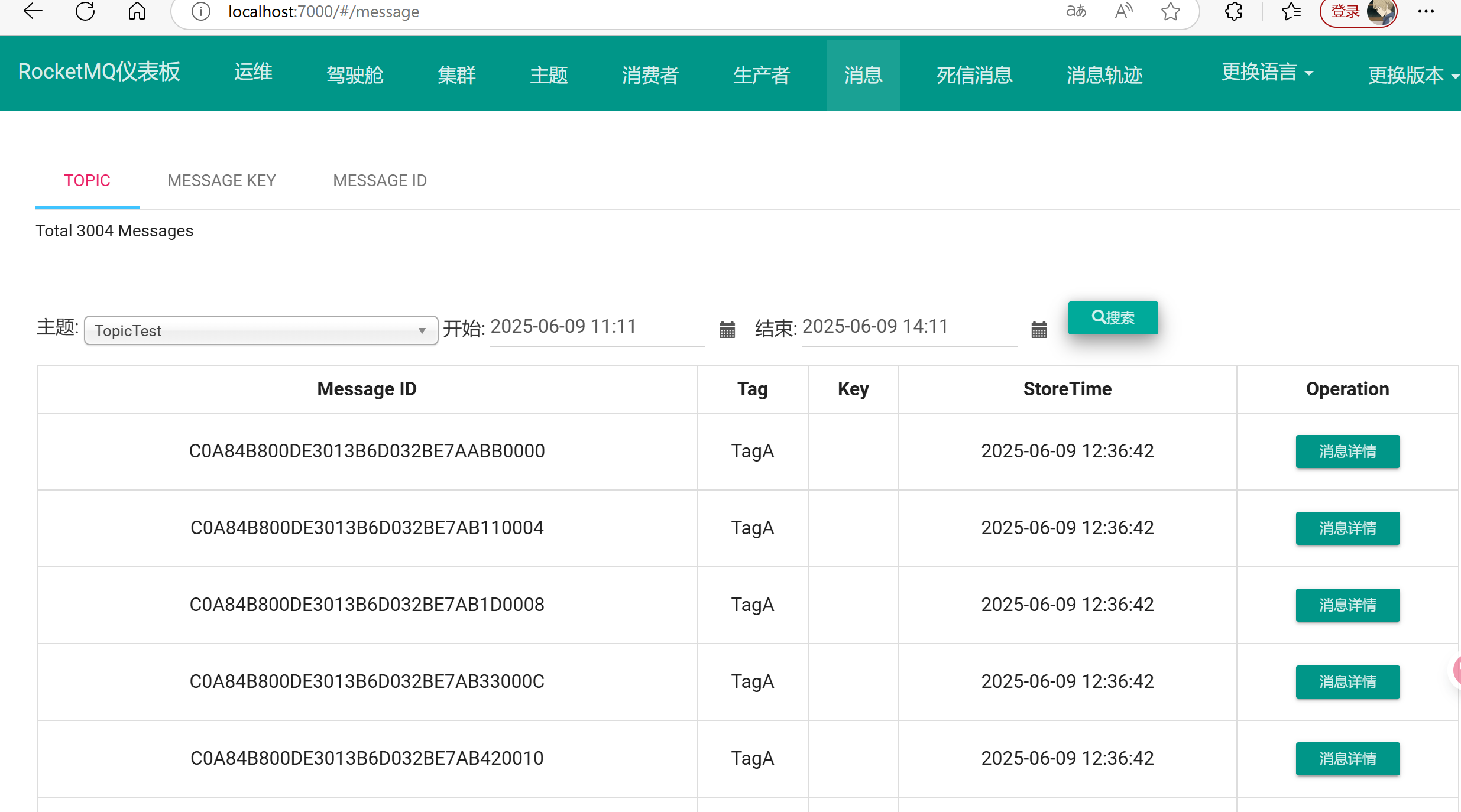1461x812 pixels.
Task: Switch to the MESSAGE KEY tab
Action: click(222, 180)
